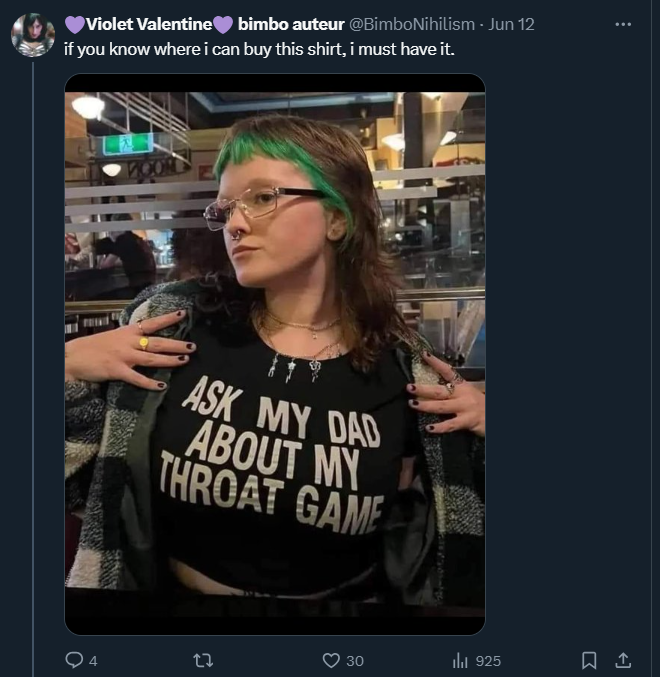Open the three-dot more options menu

[x=623, y=24]
